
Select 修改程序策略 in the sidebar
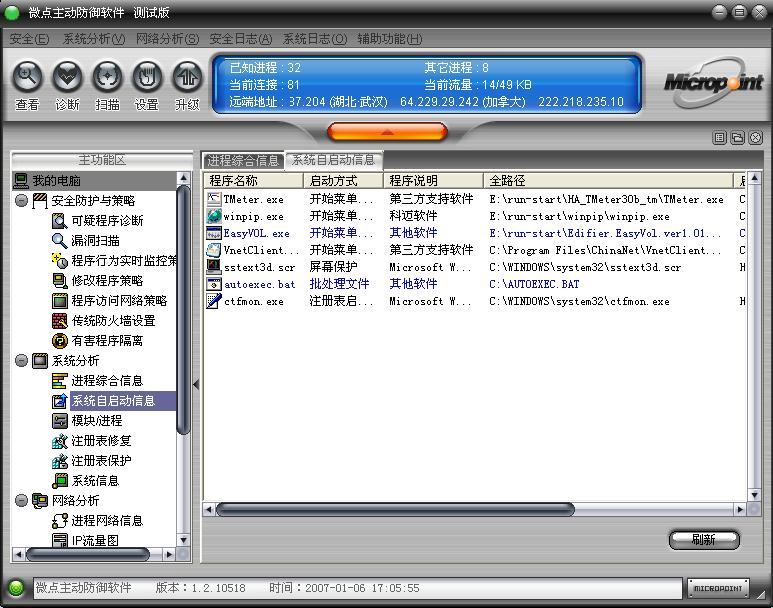[x=107, y=281]
